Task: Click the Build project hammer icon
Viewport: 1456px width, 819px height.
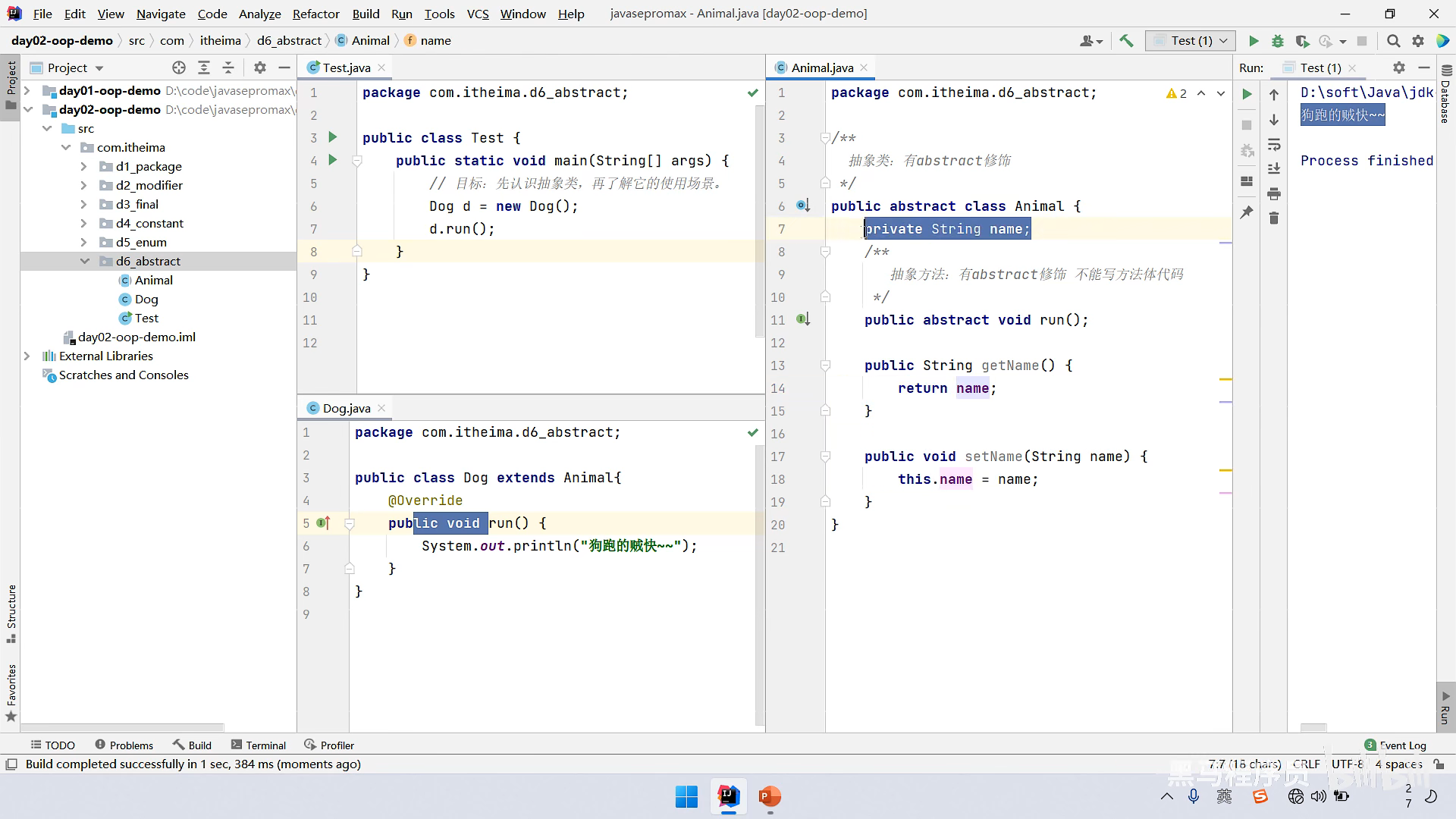Action: coord(1126,41)
